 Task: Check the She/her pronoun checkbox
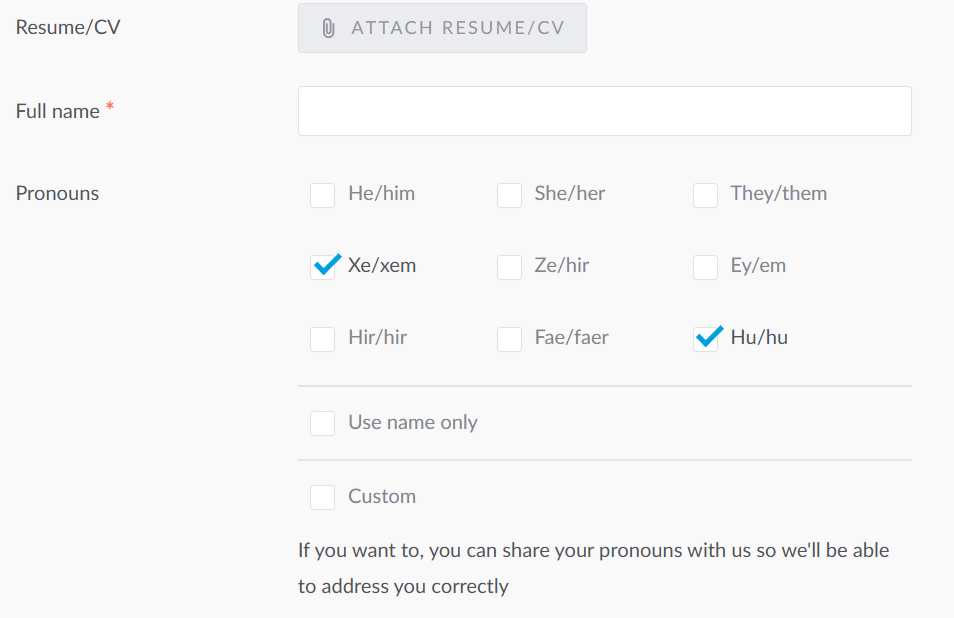tap(509, 195)
